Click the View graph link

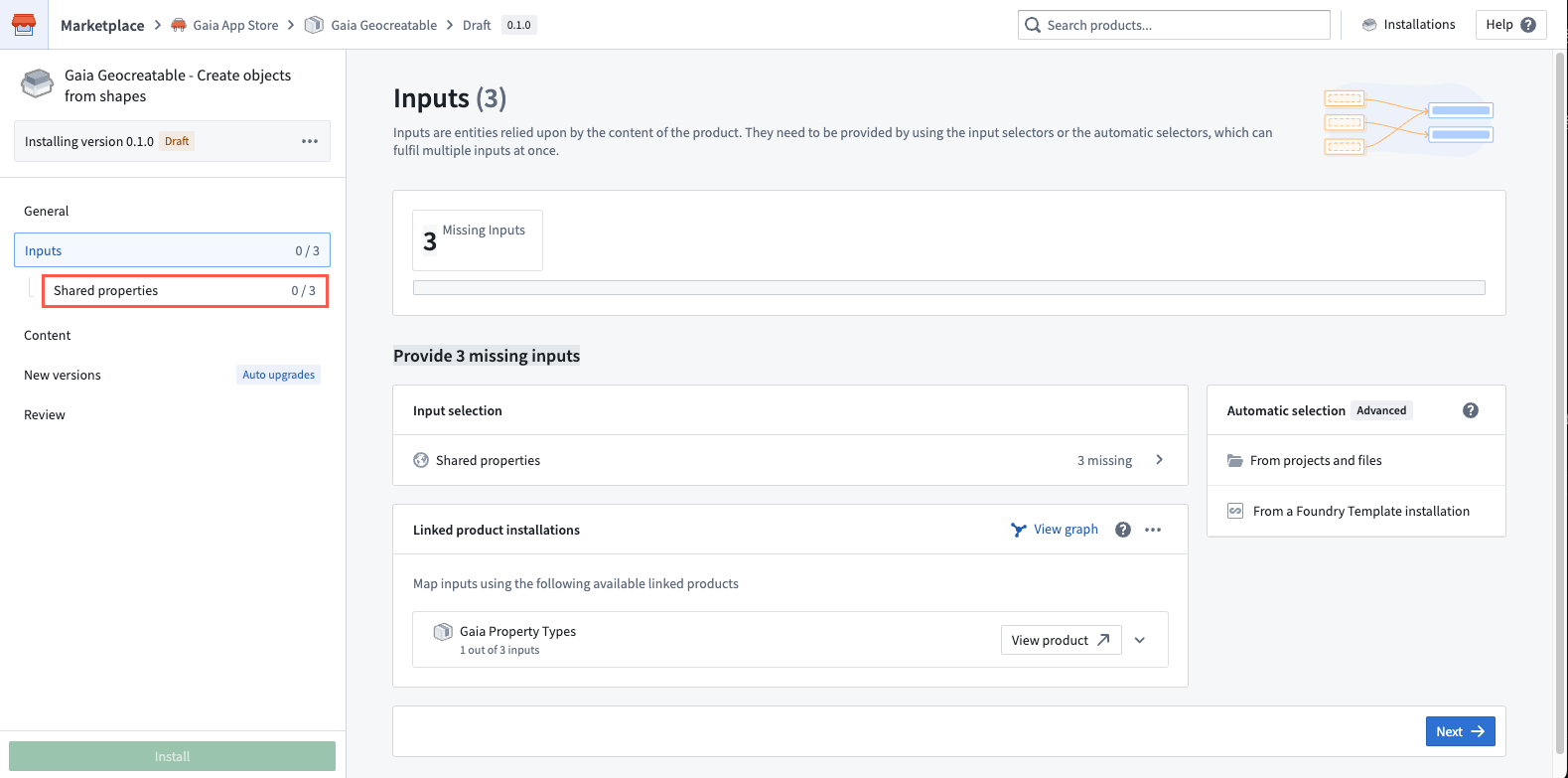pos(1055,530)
